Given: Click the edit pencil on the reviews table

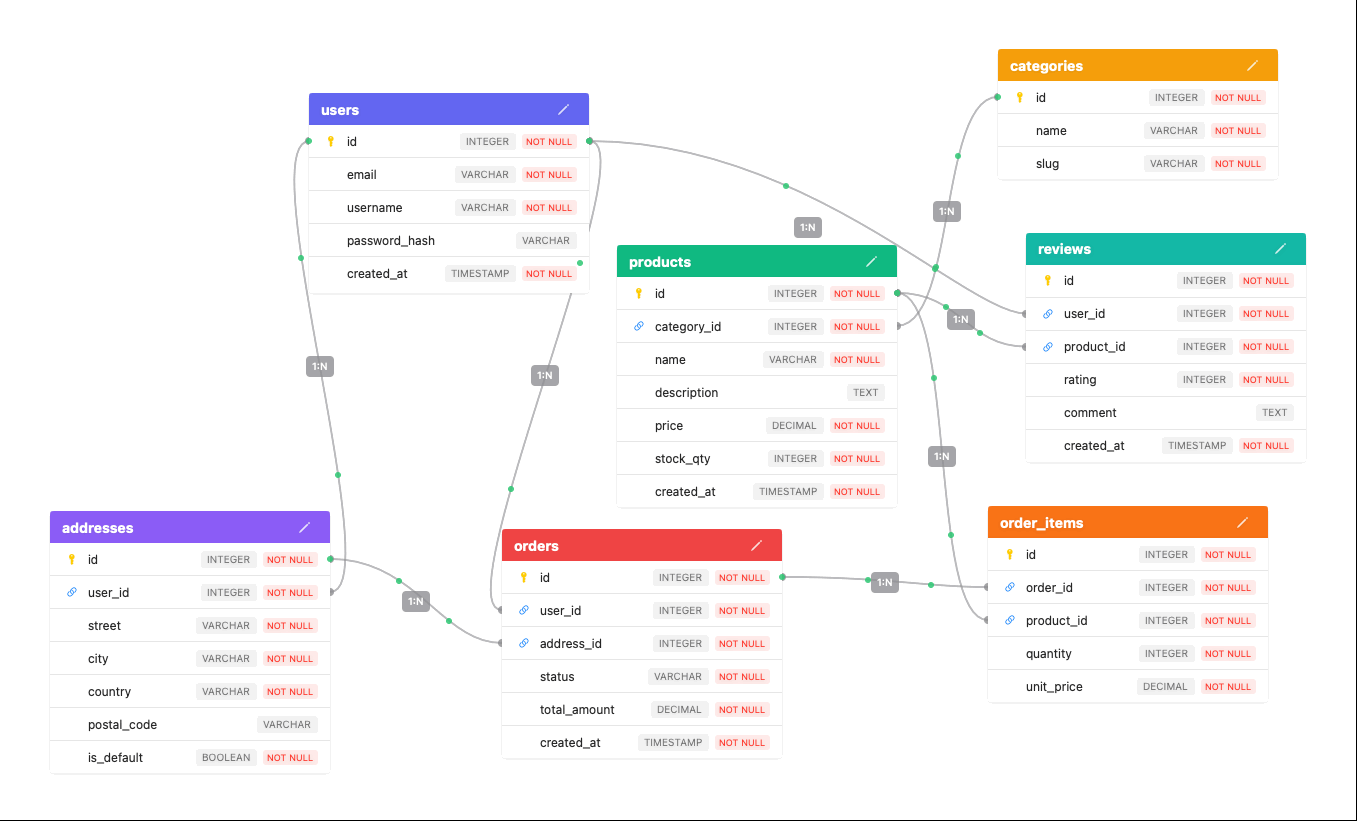Looking at the screenshot, I should (1280, 249).
